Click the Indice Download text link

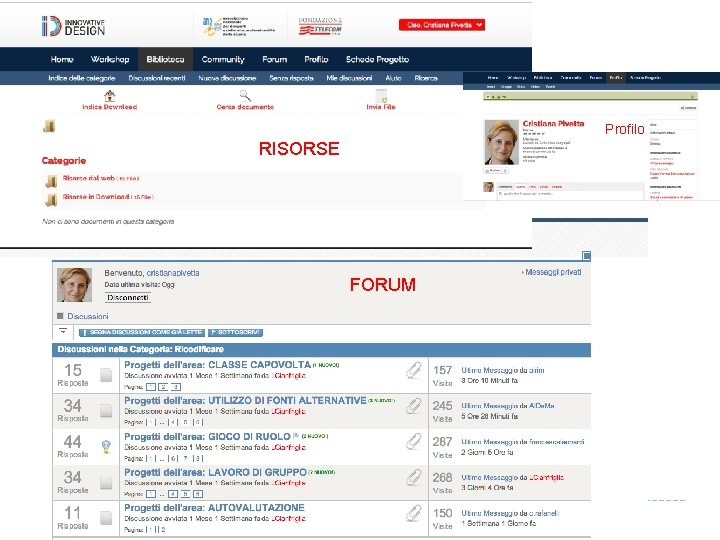tap(110, 107)
